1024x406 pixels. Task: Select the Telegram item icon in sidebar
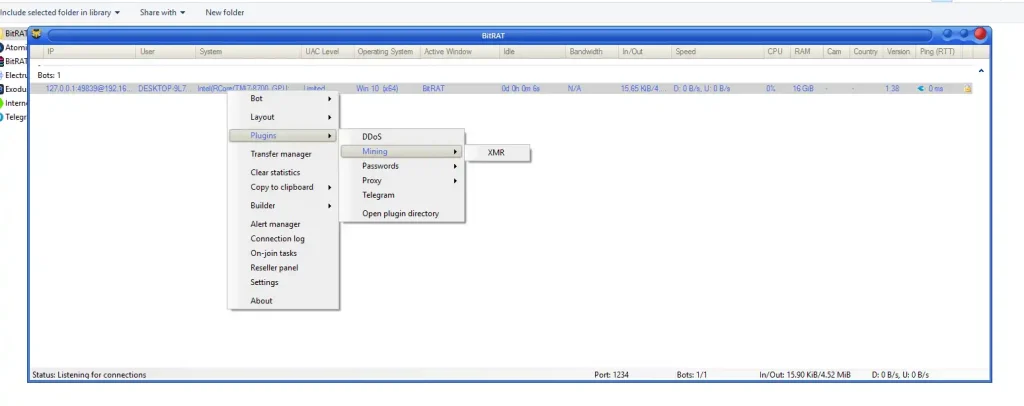(x=3, y=116)
